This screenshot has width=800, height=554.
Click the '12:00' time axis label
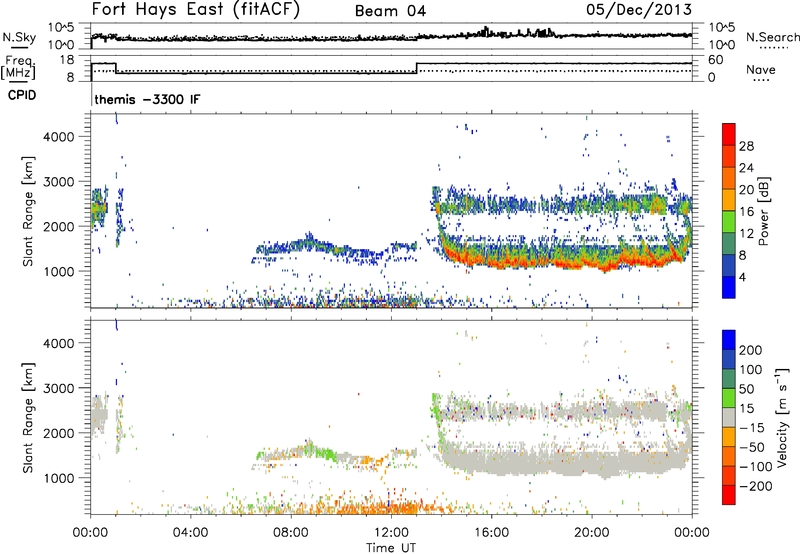391,533
